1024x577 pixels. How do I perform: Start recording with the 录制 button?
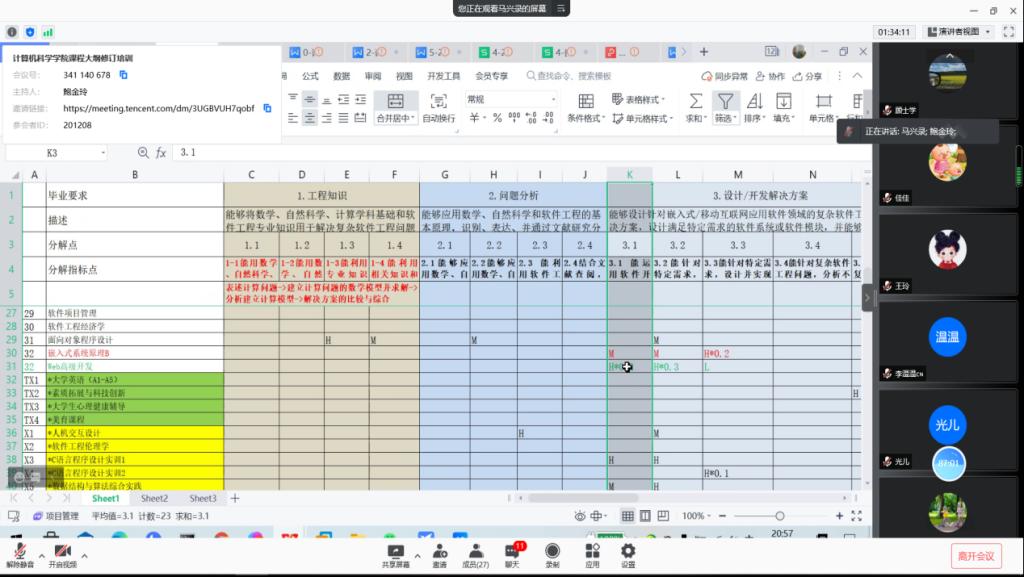click(552, 555)
